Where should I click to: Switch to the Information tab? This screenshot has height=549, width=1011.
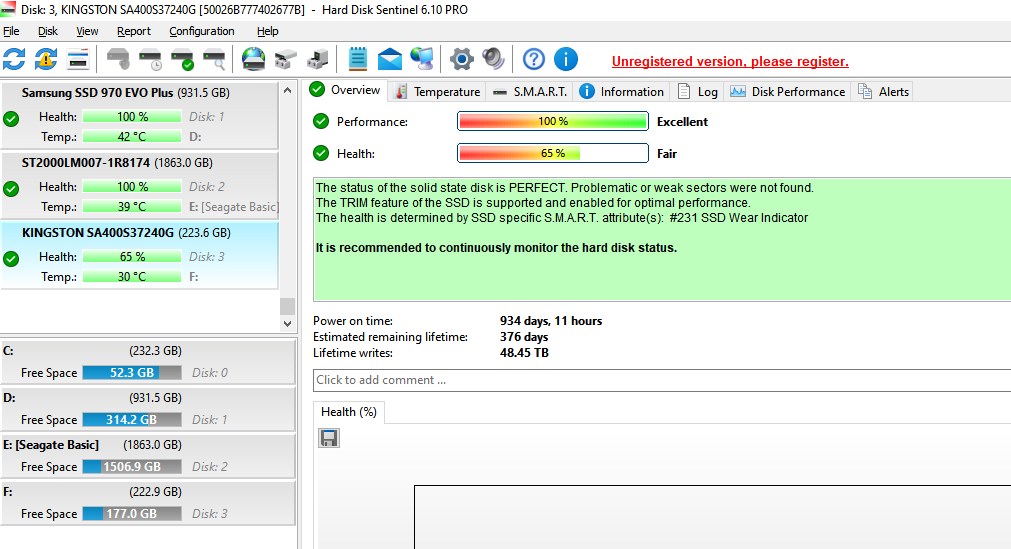click(x=622, y=92)
